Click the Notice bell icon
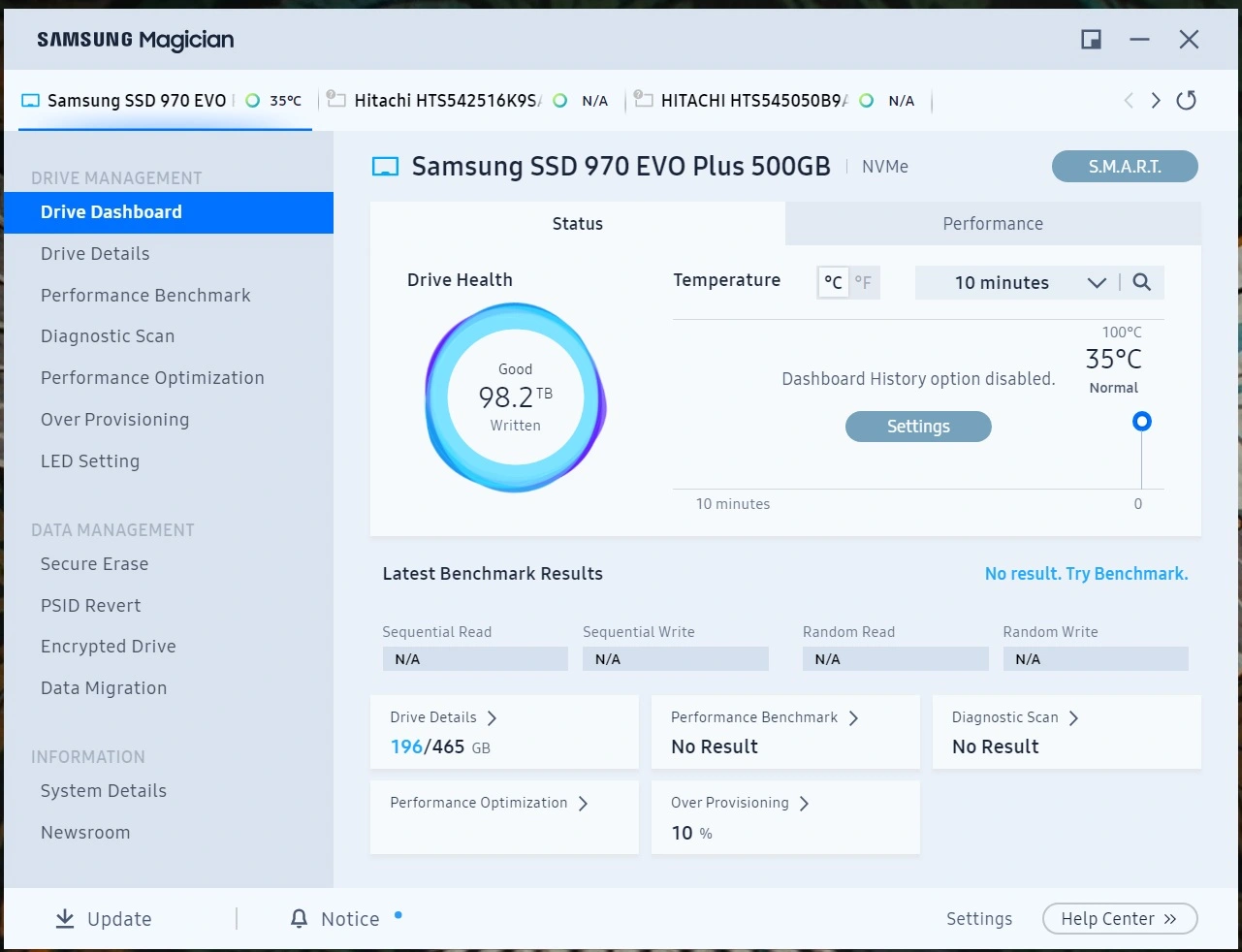1242x952 pixels. [x=300, y=919]
